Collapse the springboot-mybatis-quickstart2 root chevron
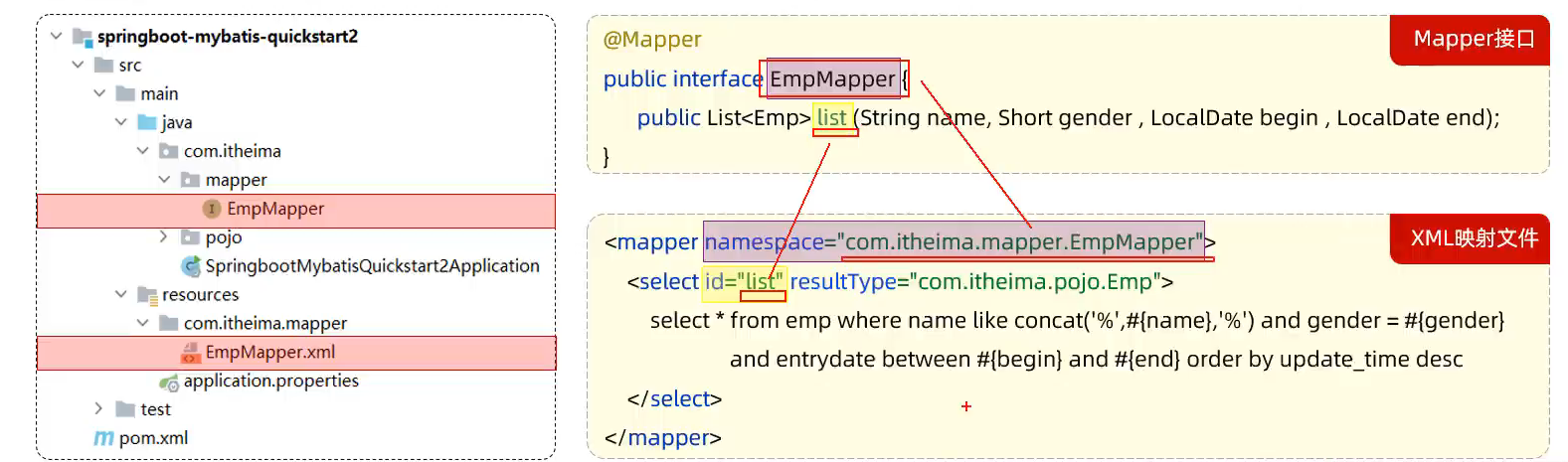1568x462 pixels. pos(56,37)
